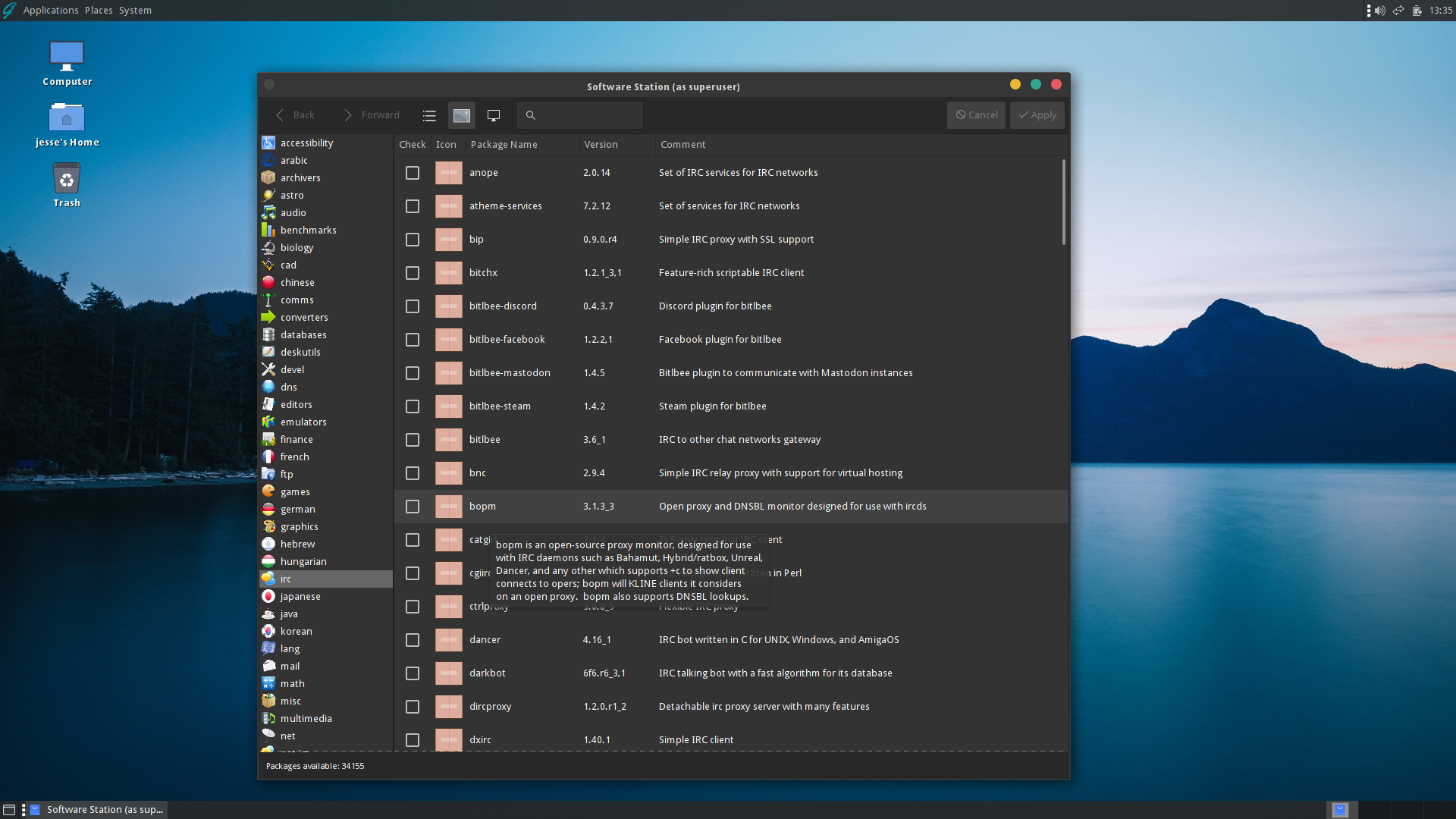The image size is (1456, 819).
Task: Click the Comment column header
Action: (x=861, y=144)
